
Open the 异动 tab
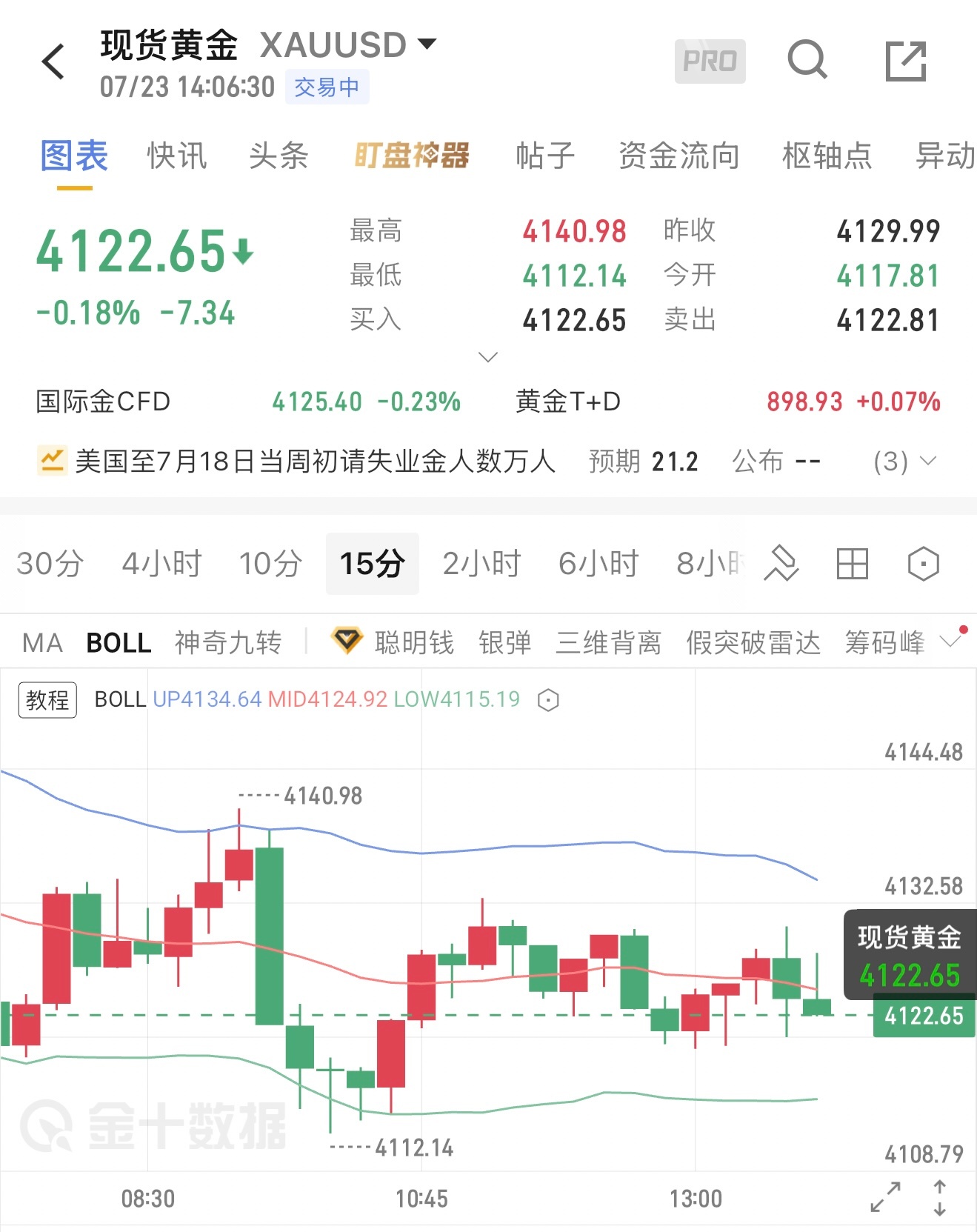[x=946, y=156]
